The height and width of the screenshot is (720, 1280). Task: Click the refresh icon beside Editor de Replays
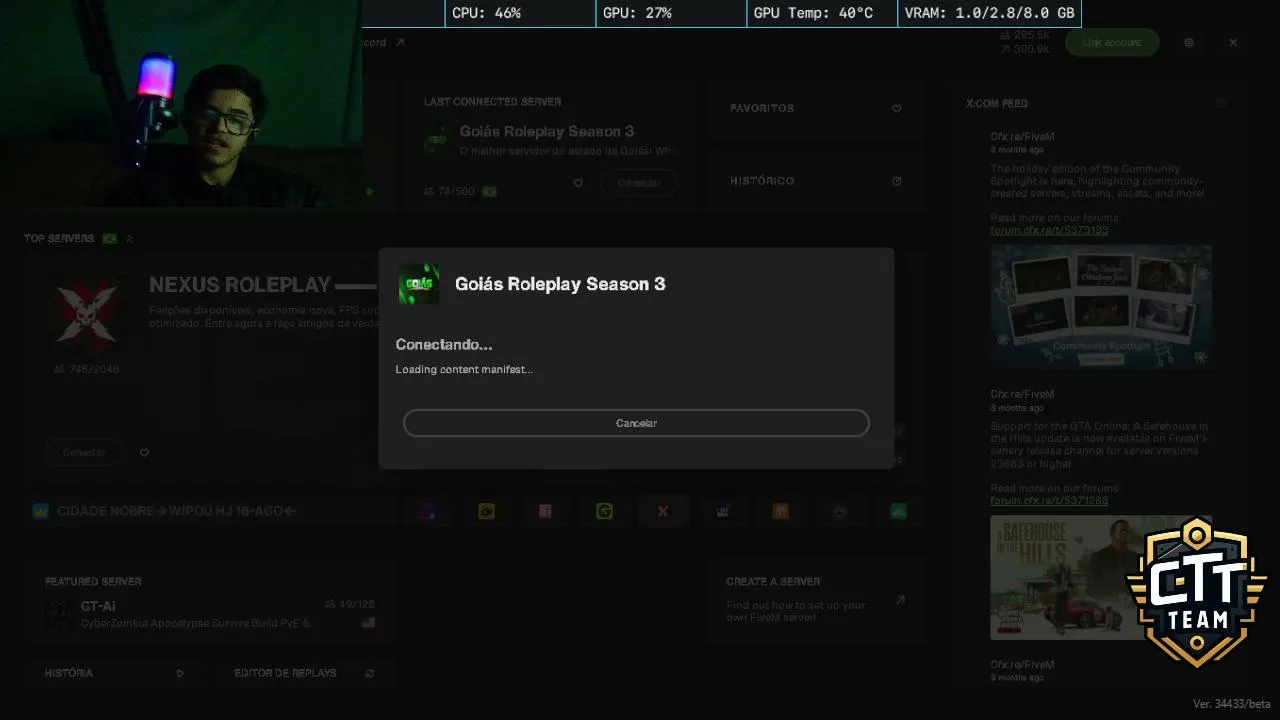click(370, 673)
